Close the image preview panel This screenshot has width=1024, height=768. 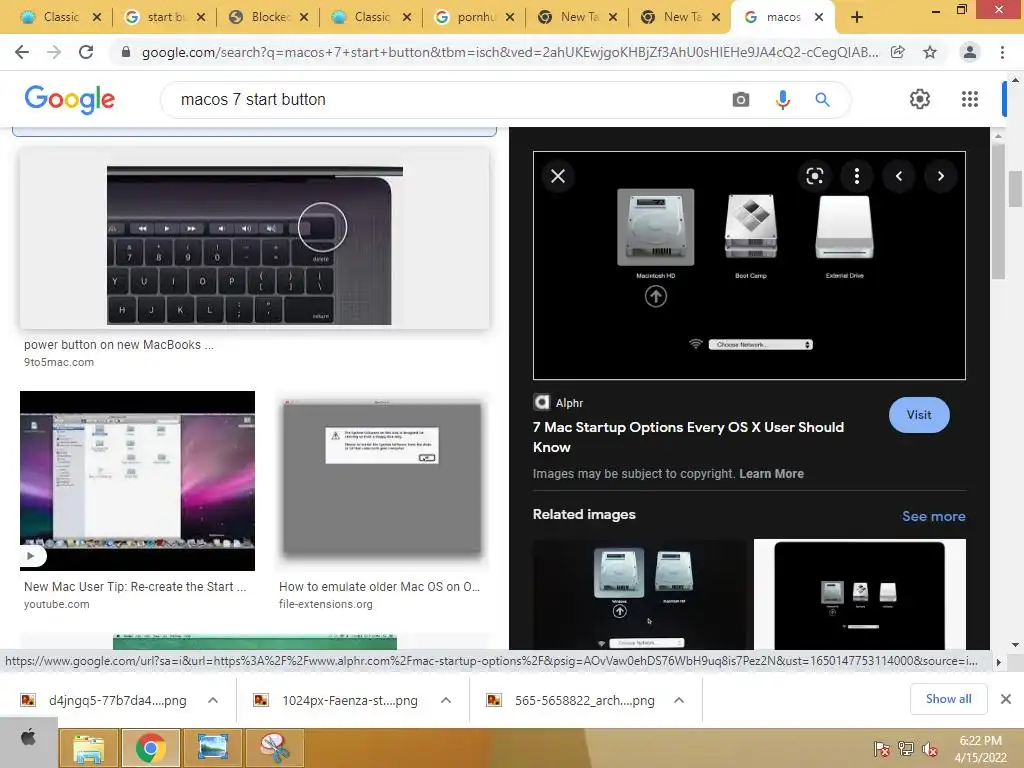(558, 176)
